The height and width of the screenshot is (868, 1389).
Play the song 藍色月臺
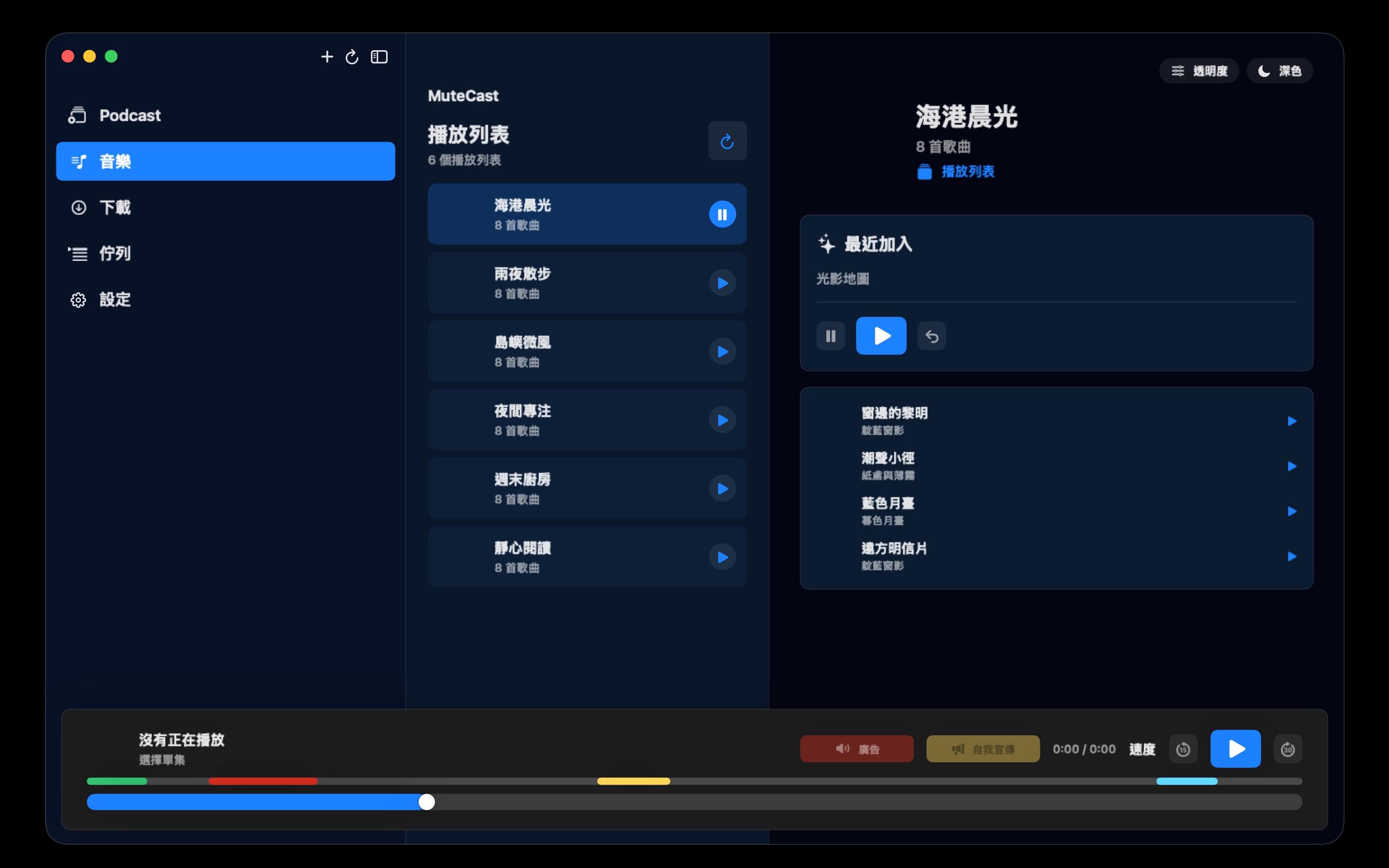click(1292, 512)
